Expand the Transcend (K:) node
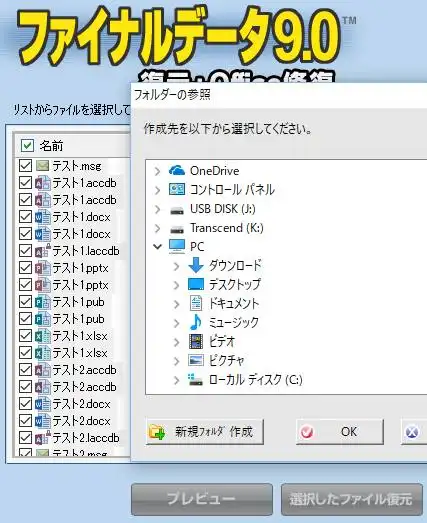Viewport: 427px width, 523px height. 157,228
